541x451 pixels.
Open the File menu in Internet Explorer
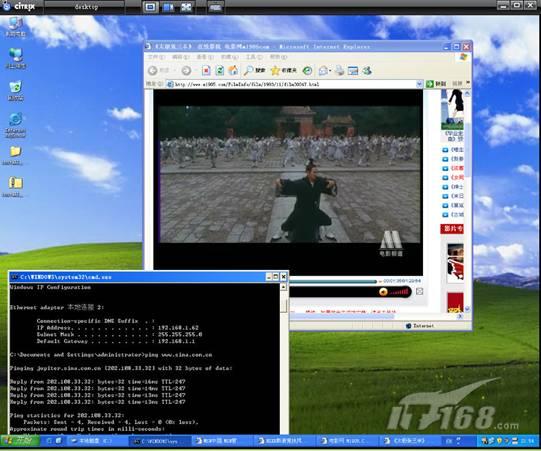coord(156,57)
